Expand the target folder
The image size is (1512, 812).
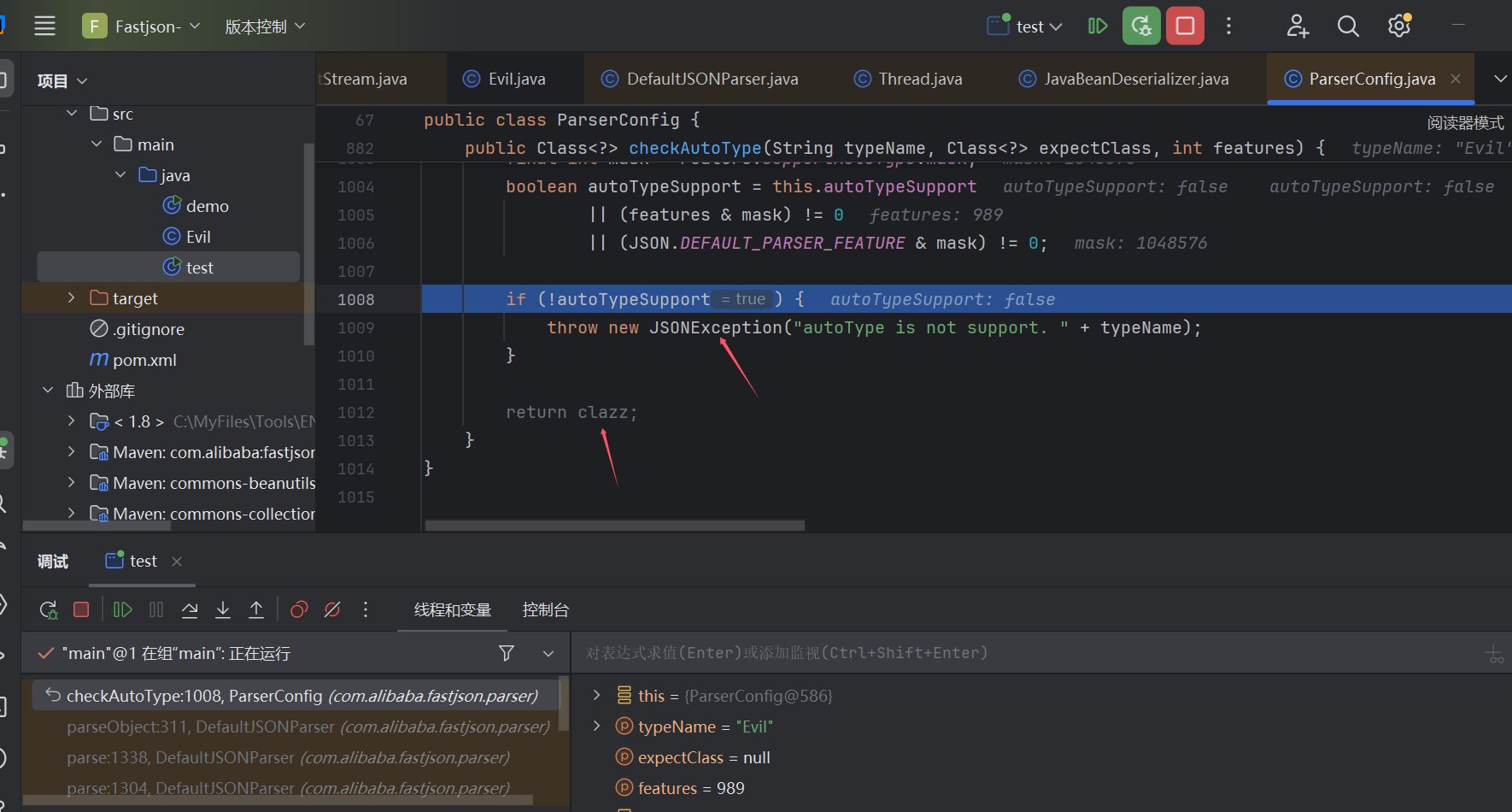[x=72, y=298]
